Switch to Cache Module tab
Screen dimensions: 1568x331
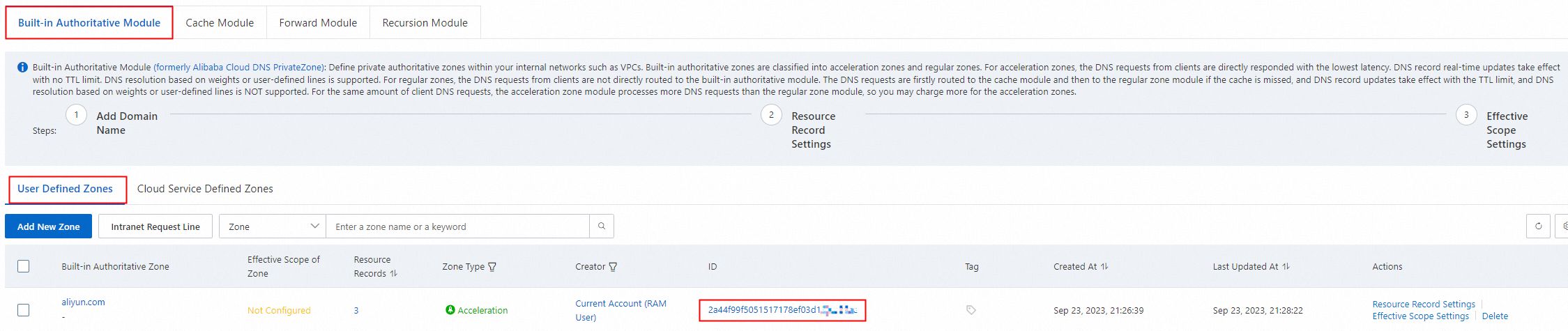(220, 23)
